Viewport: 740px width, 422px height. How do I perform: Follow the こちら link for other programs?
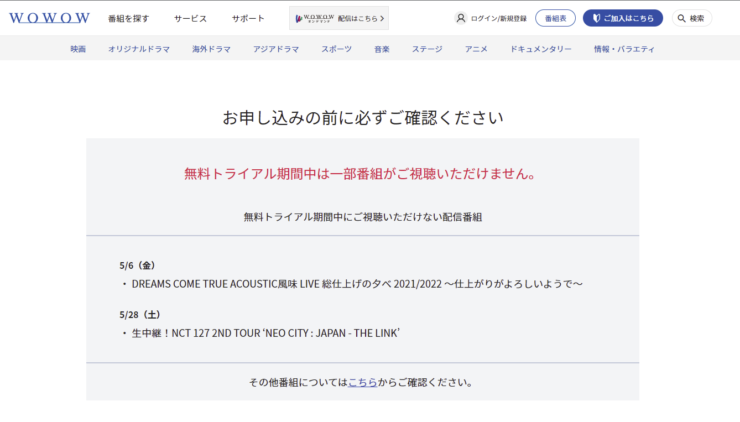pyautogui.click(x=362, y=382)
